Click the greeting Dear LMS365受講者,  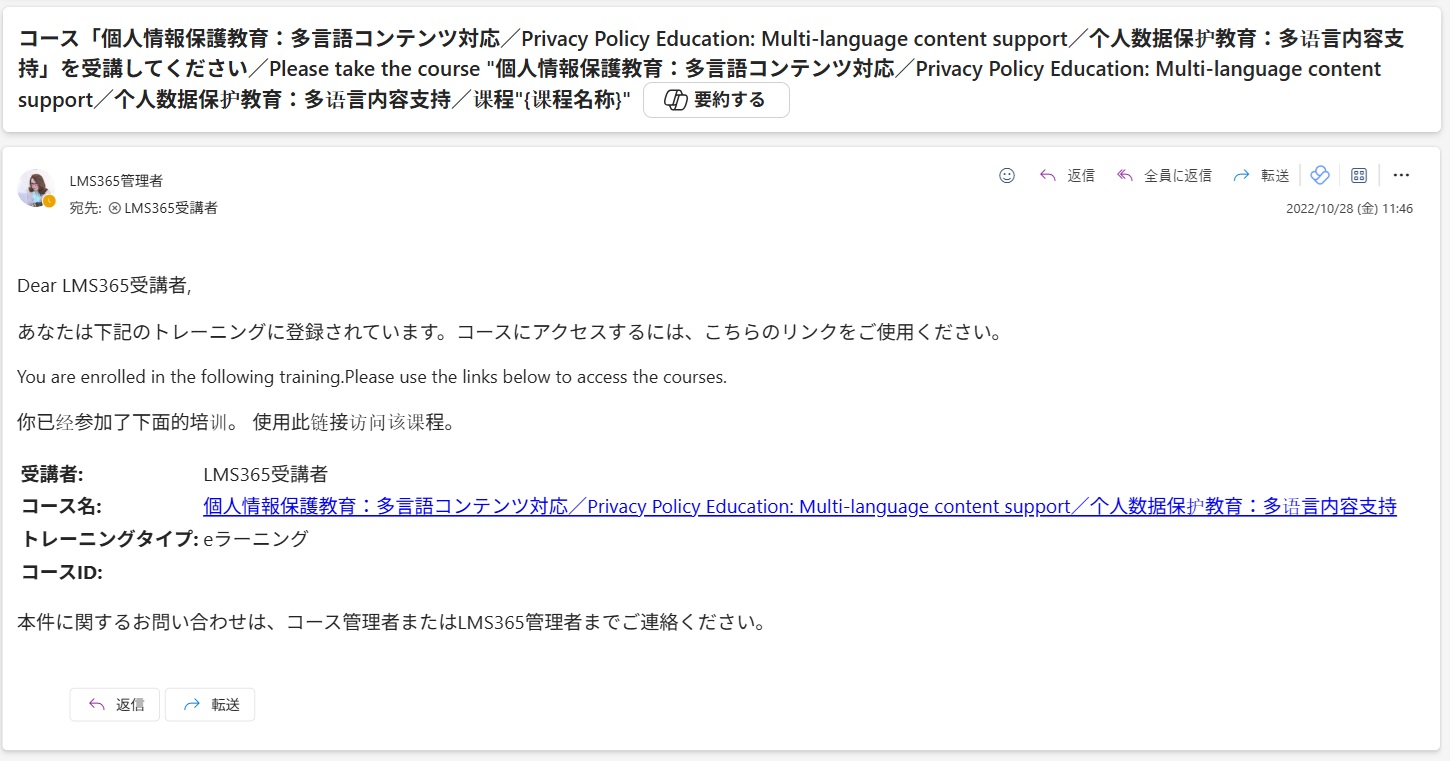(x=104, y=286)
